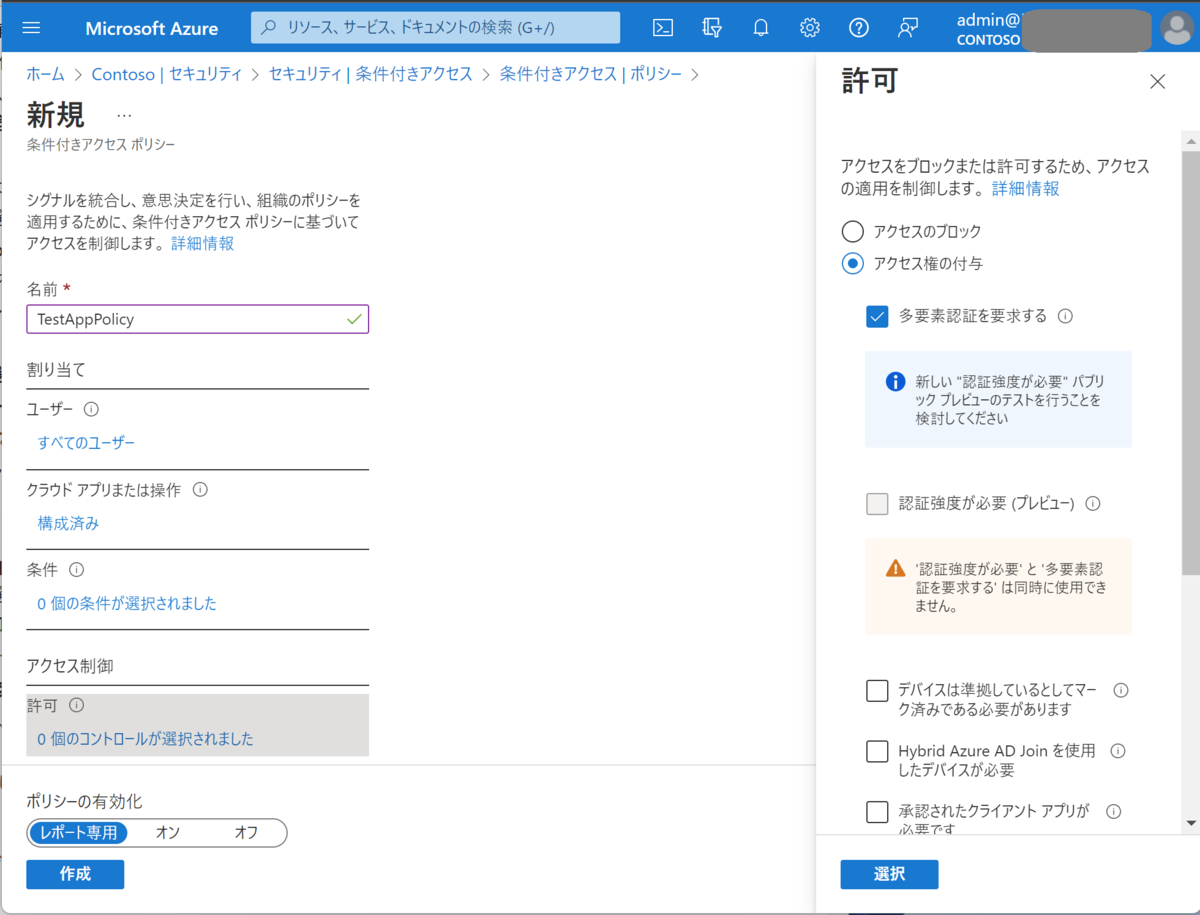This screenshot has width=1200, height=915.
Task: Show info tooltip next to 条件
Action: click(76, 570)
